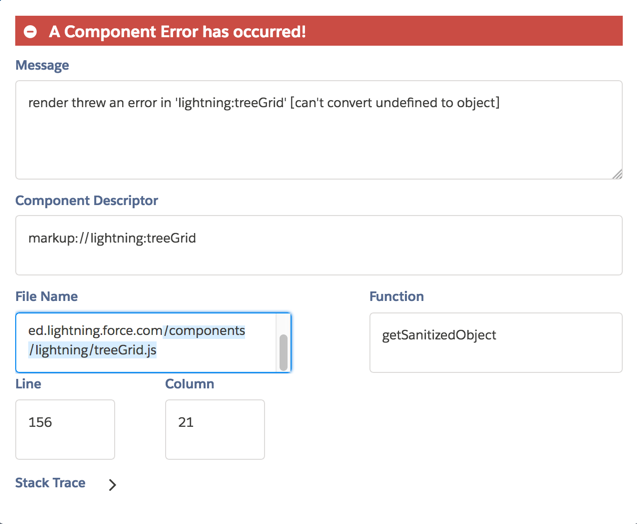
Task: Click the File Name label
Action: coord(46,296)
